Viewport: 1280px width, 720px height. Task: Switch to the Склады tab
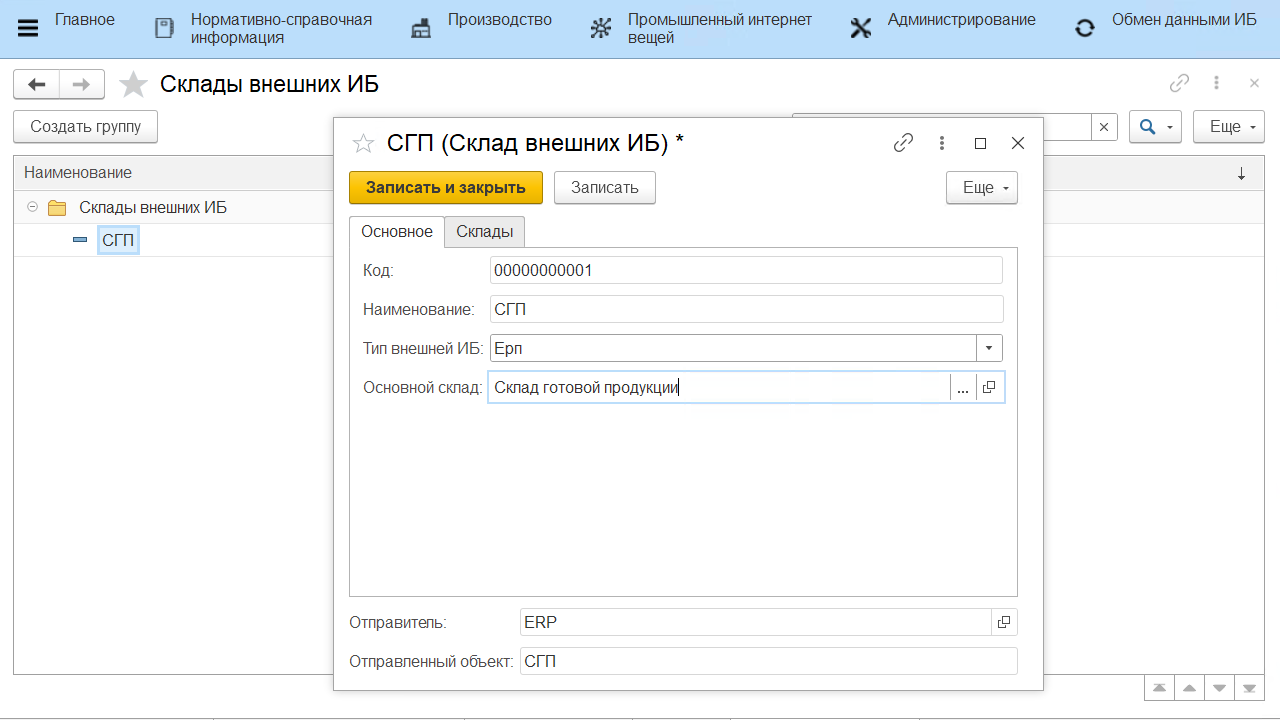click(x=484, y=232)
